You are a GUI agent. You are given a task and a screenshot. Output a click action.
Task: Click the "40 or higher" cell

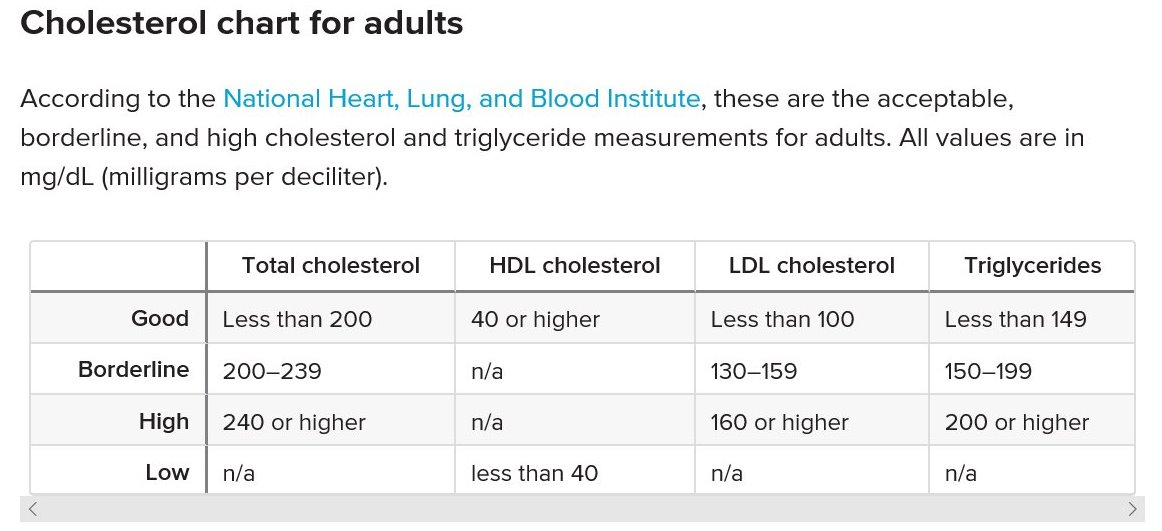click(535, 320)
